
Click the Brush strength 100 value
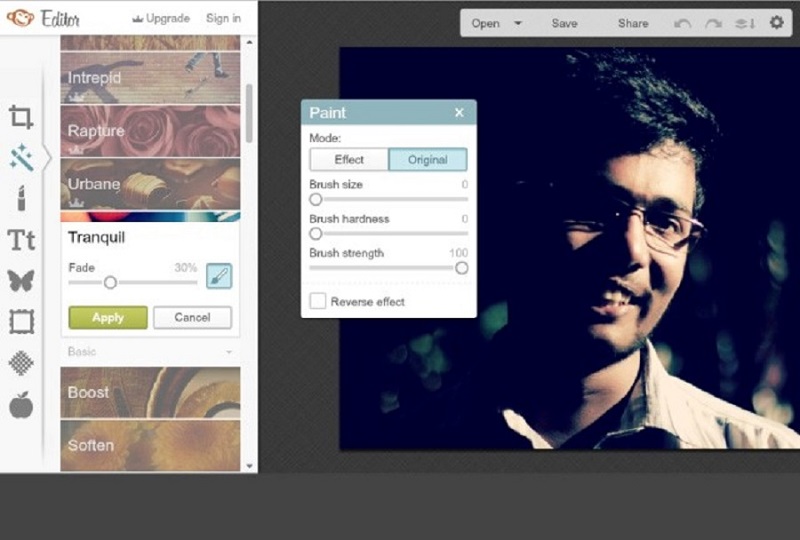click(x=458, y=253)
